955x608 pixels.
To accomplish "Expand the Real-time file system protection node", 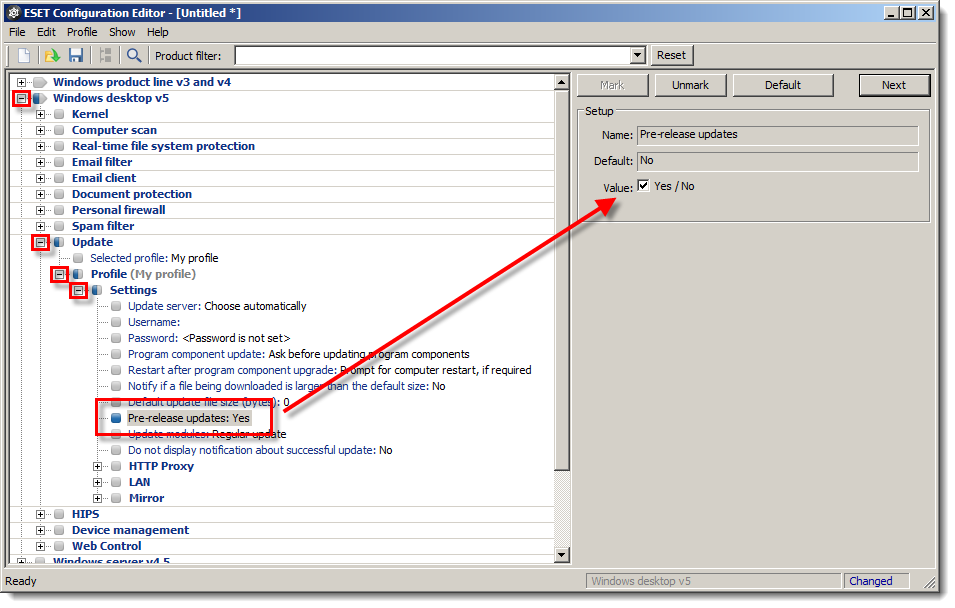I will pyautogui.click(x=40, y=147).
